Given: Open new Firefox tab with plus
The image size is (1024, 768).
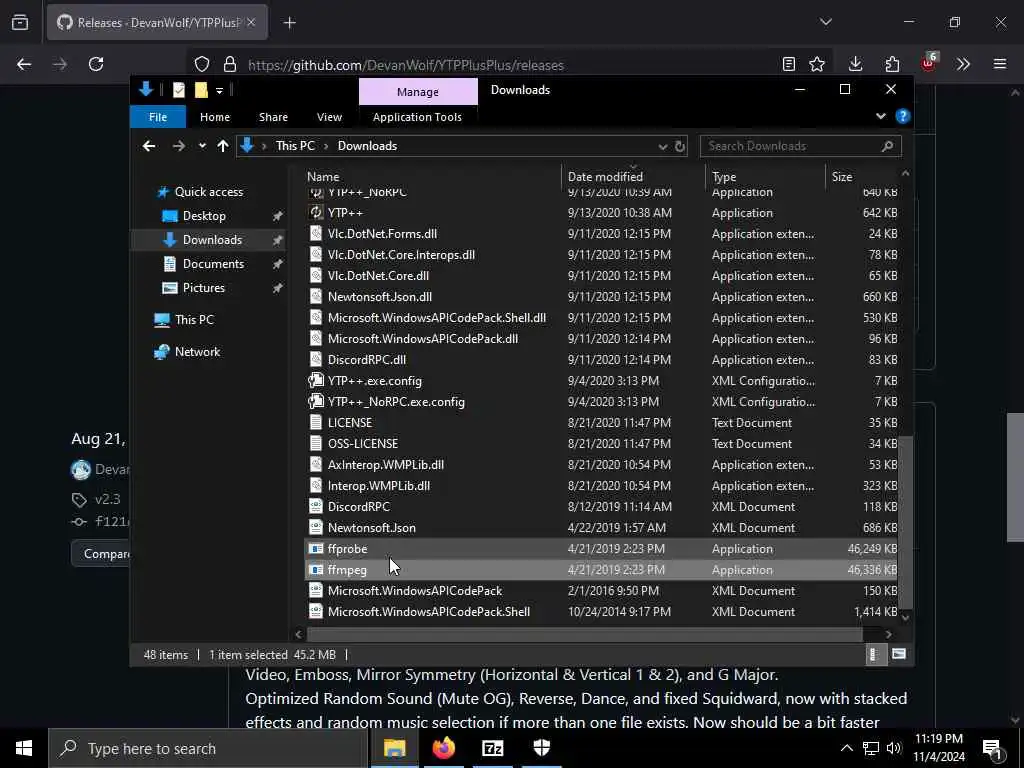Looking at the screenshot, I should tap(290, 23).
